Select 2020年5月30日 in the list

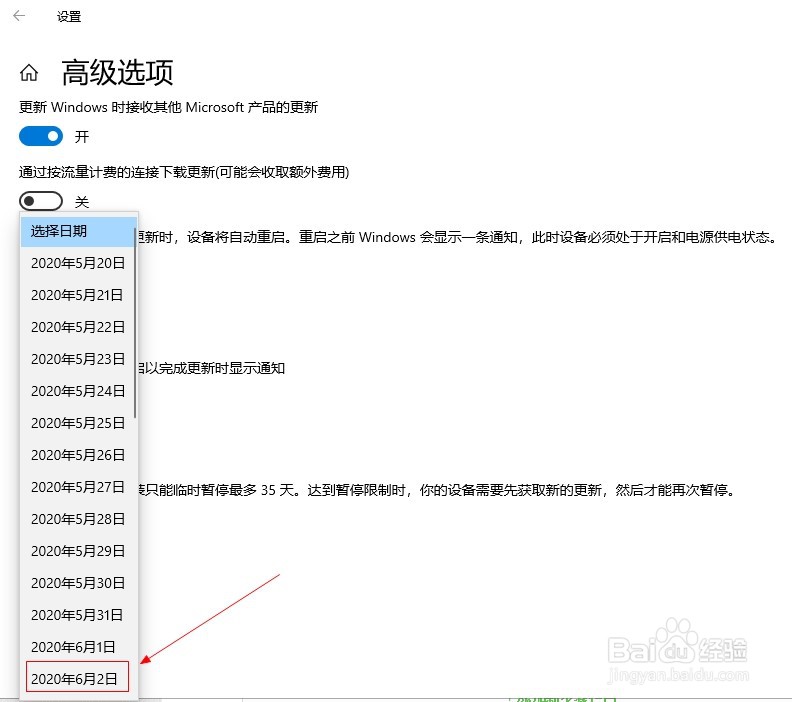(x=78, y=583)
